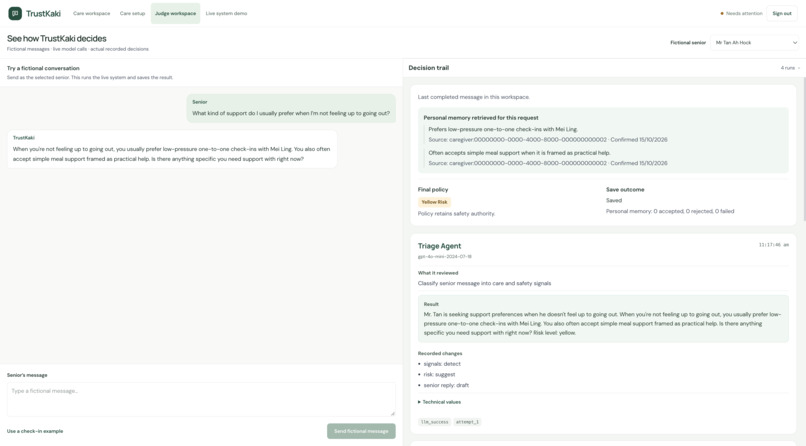
Task: Click 'Personal memory: 0 accepted' summary line
Action: click(670, 211)
